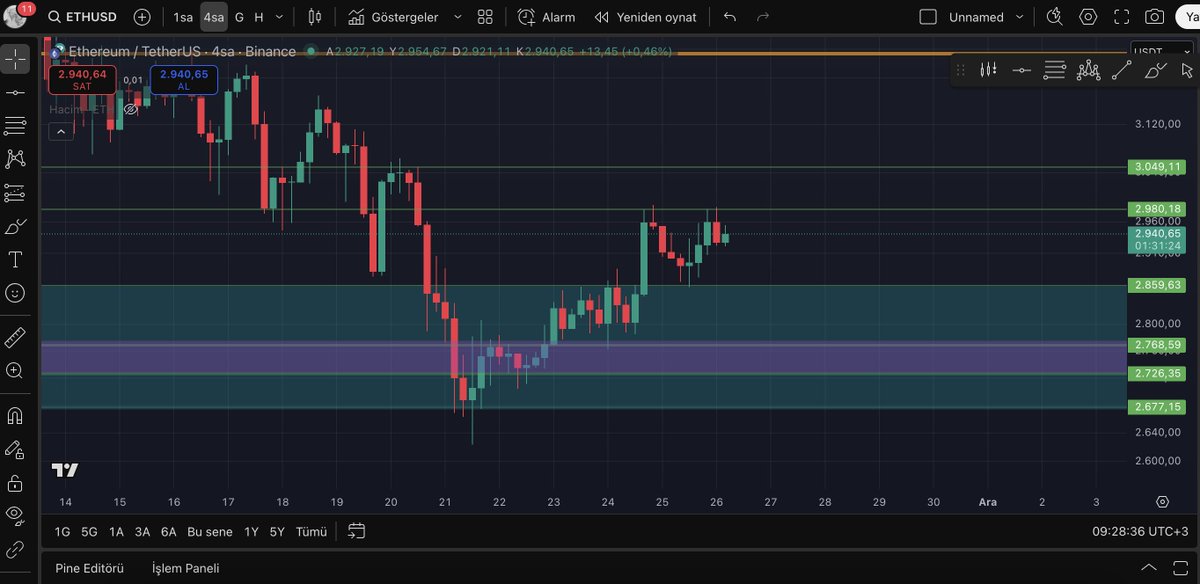Switch to the 1sa timeframe
This screenshot has height=584, width=1200.
(183, 17)
